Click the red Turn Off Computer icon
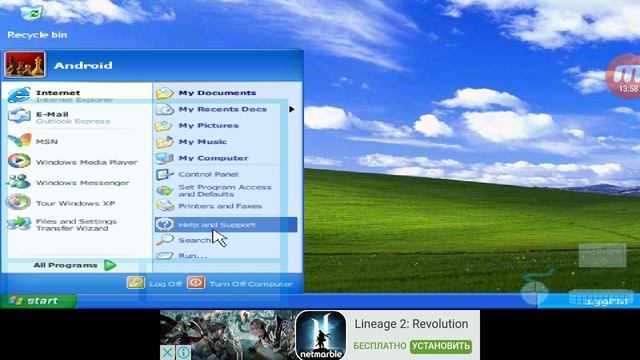640x360 pixels. 196,283
